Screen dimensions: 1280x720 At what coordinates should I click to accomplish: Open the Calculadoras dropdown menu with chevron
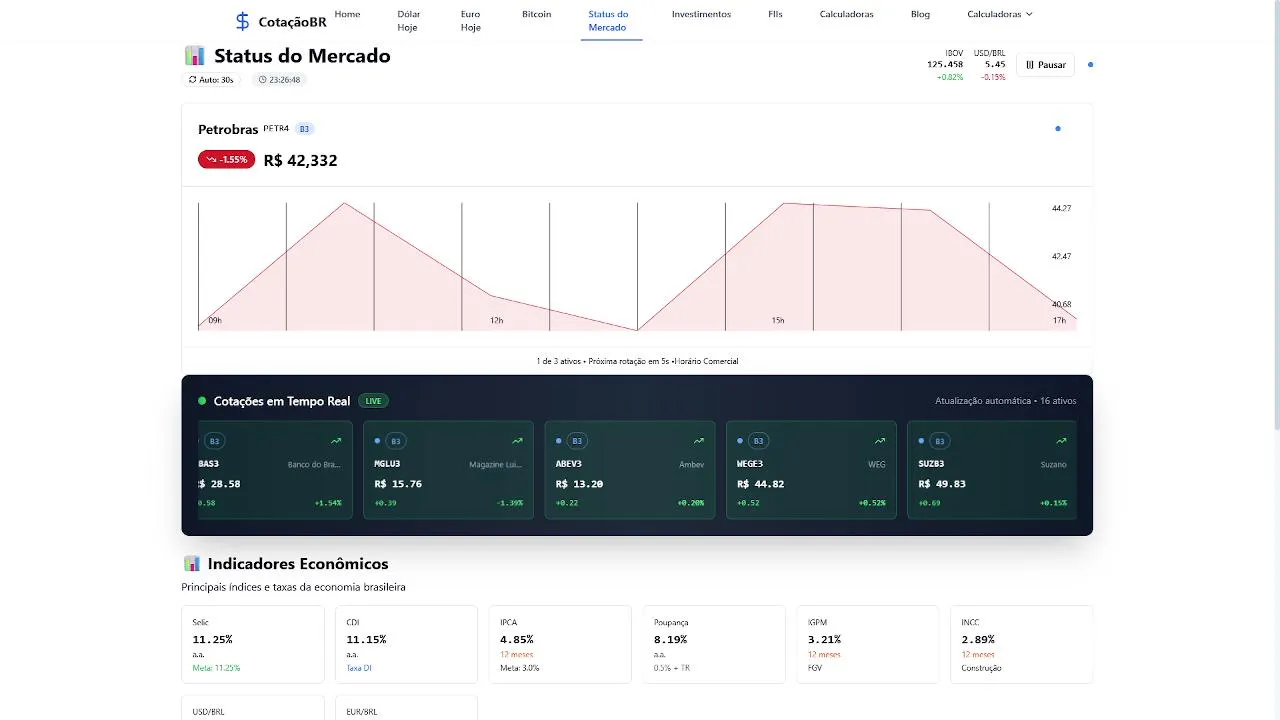(1000, 14)
